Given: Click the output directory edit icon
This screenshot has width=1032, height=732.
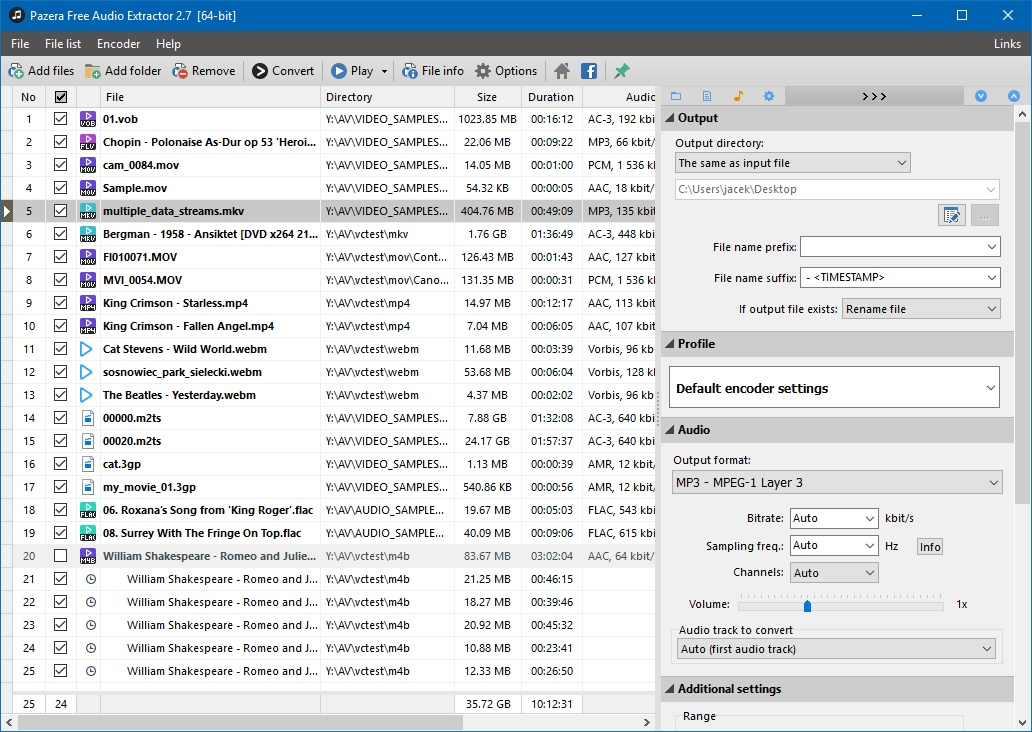Looking at the screenshot, I should coord(951,214).
